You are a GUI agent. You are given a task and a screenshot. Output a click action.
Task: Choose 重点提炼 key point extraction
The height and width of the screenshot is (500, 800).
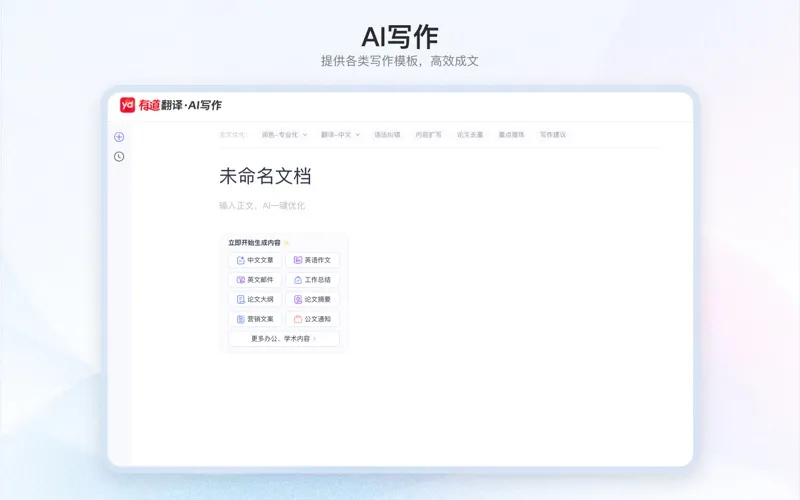[511, 135]
